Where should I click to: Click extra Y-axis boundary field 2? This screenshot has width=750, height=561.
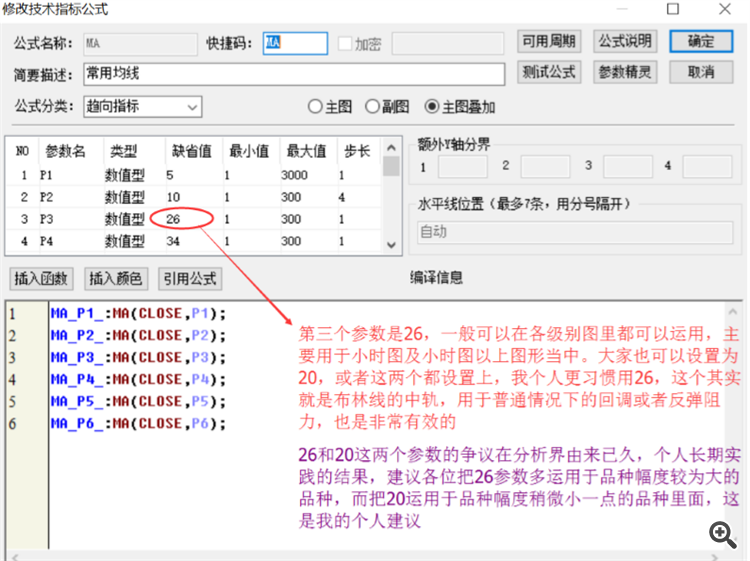[x=545, y=167]
